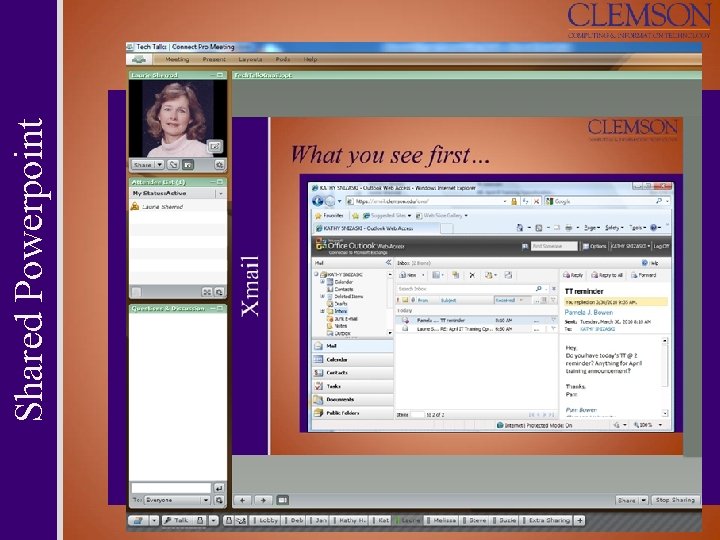
Task: Click attendee list full-screen icon
Action: click(207, 292)
